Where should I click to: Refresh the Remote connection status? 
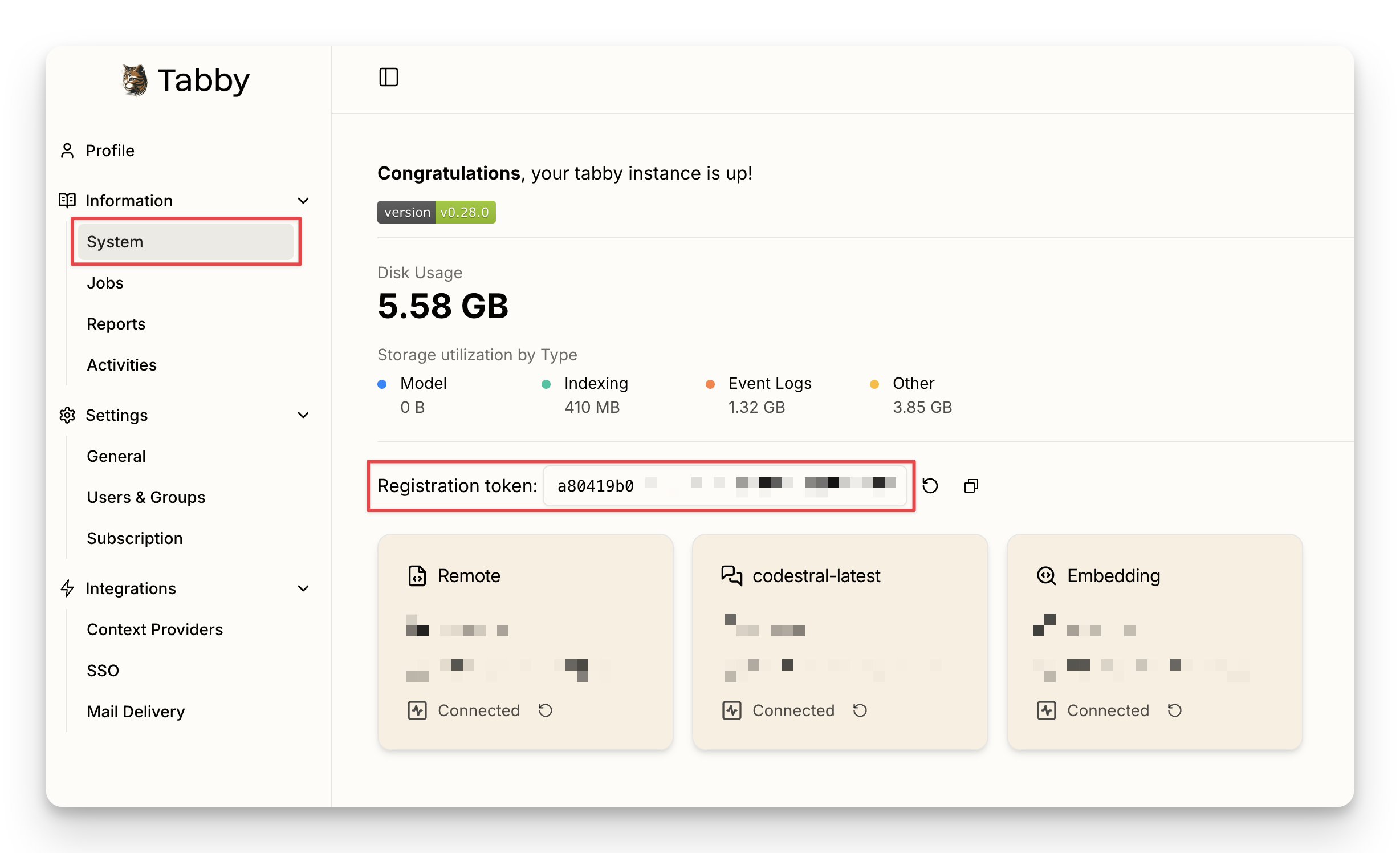(546, 710)
